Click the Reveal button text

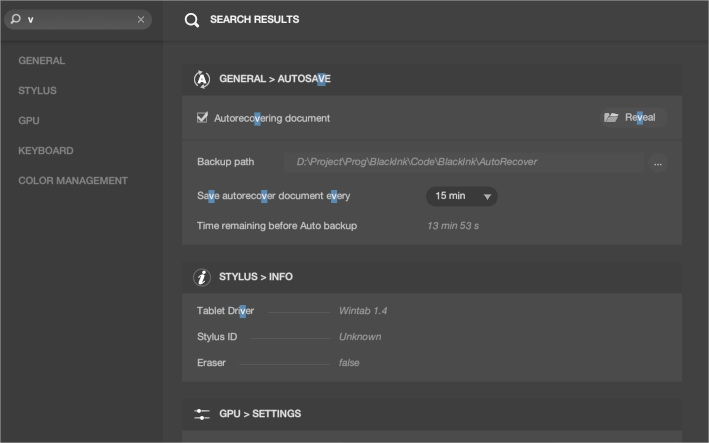(640, 118)
